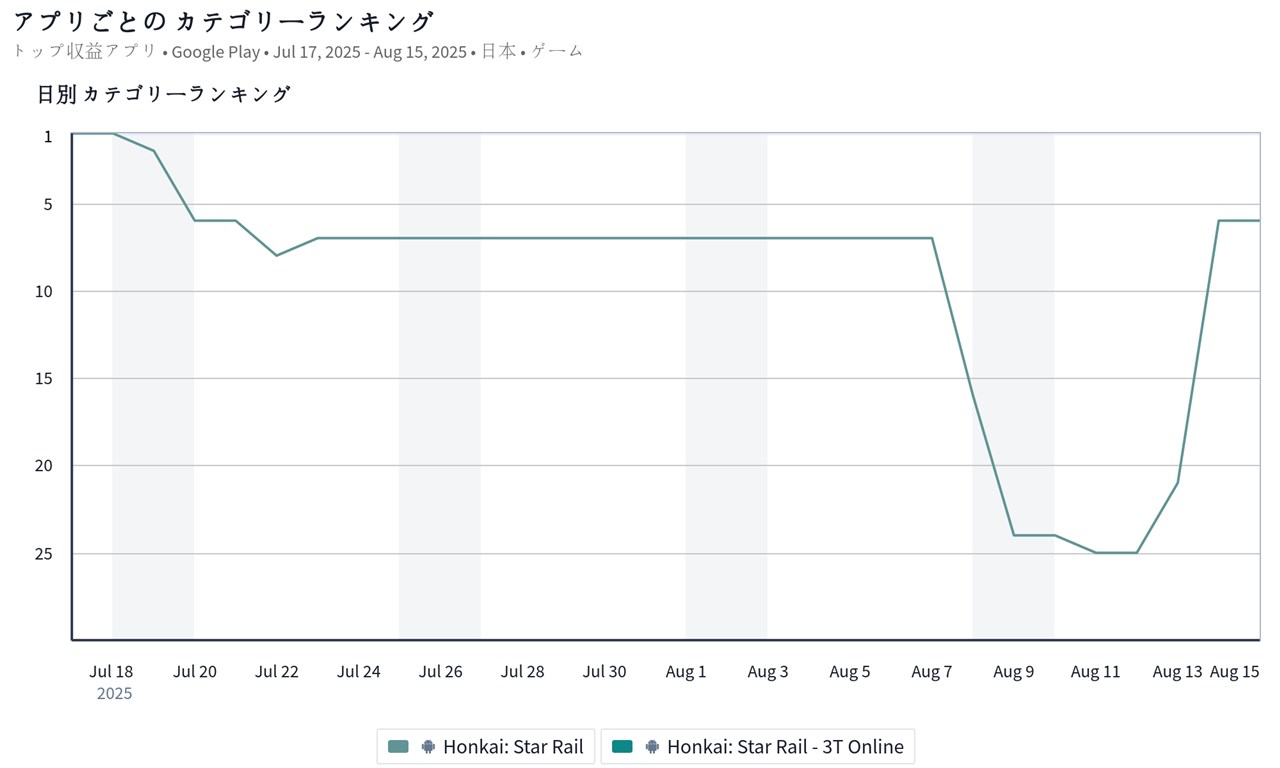Image resolution: width=1280 pixels, height=768 pixels.
Task: Click the bright teal swatch for 3T Online
Action: [622, 746]
